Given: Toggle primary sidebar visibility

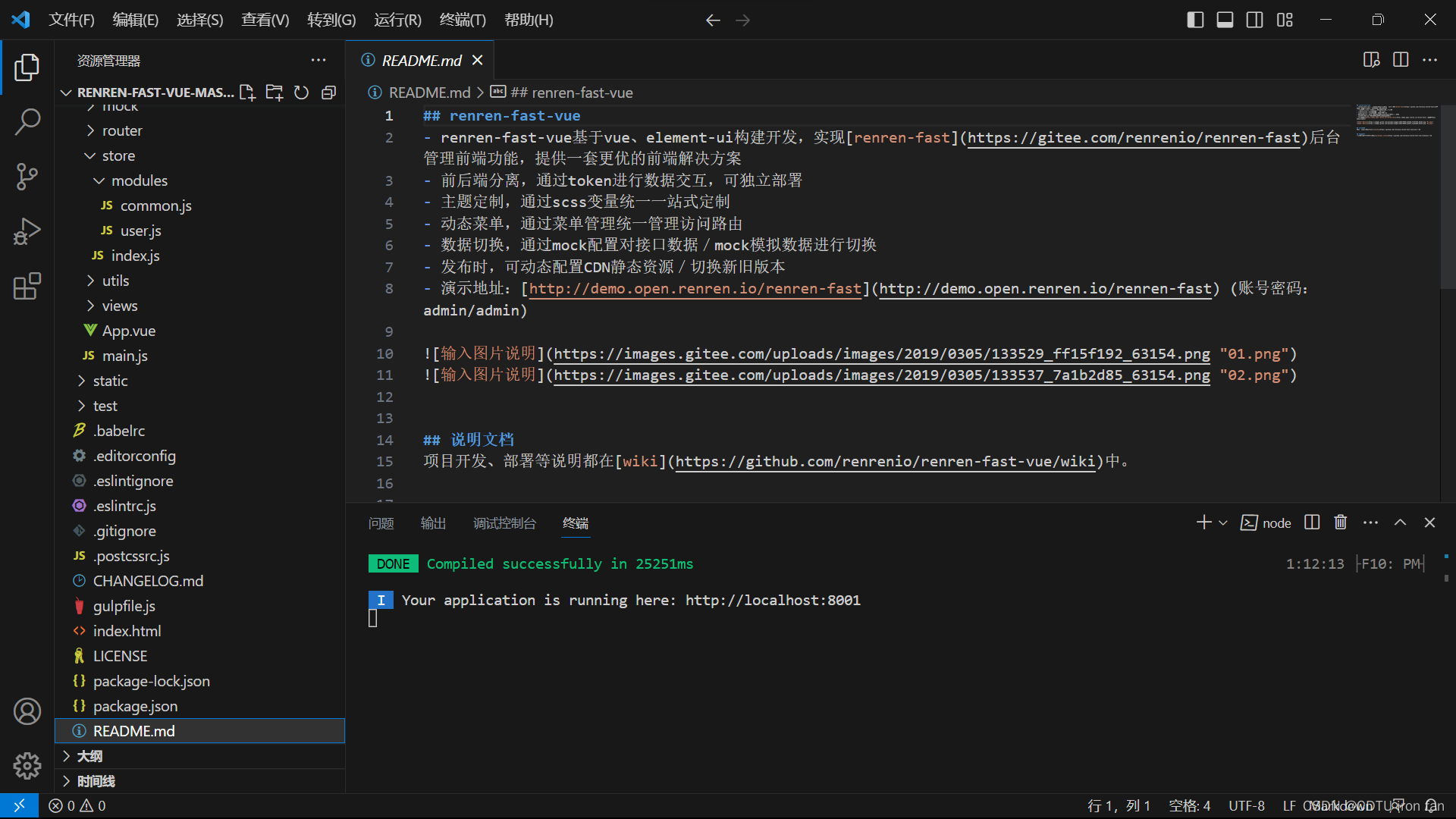Looking at the screenshot, I should click(x=1195, y=20).
